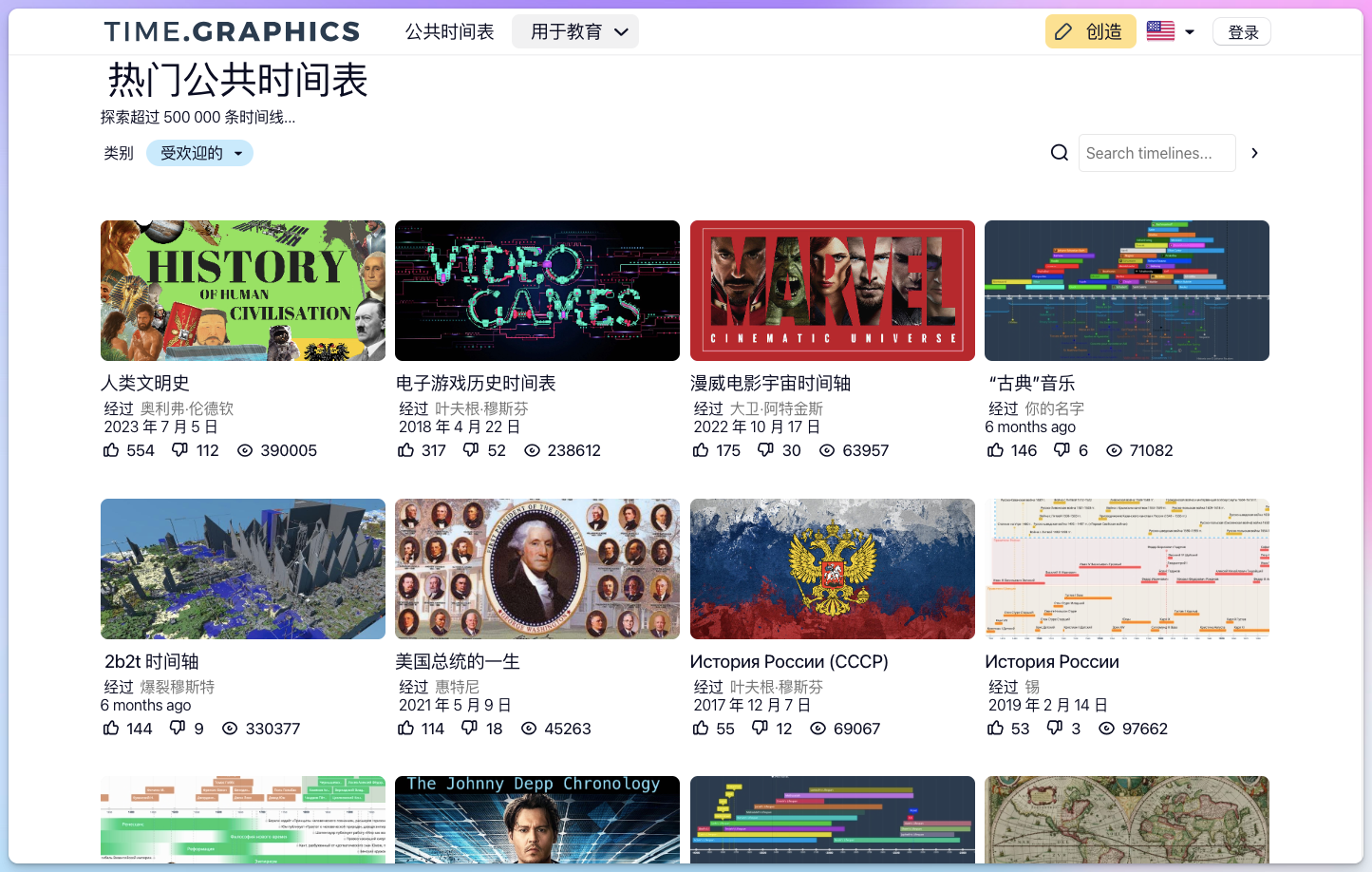Click the 人类文明史 title
The image size is (1372, 872).
tap(145, 383)
